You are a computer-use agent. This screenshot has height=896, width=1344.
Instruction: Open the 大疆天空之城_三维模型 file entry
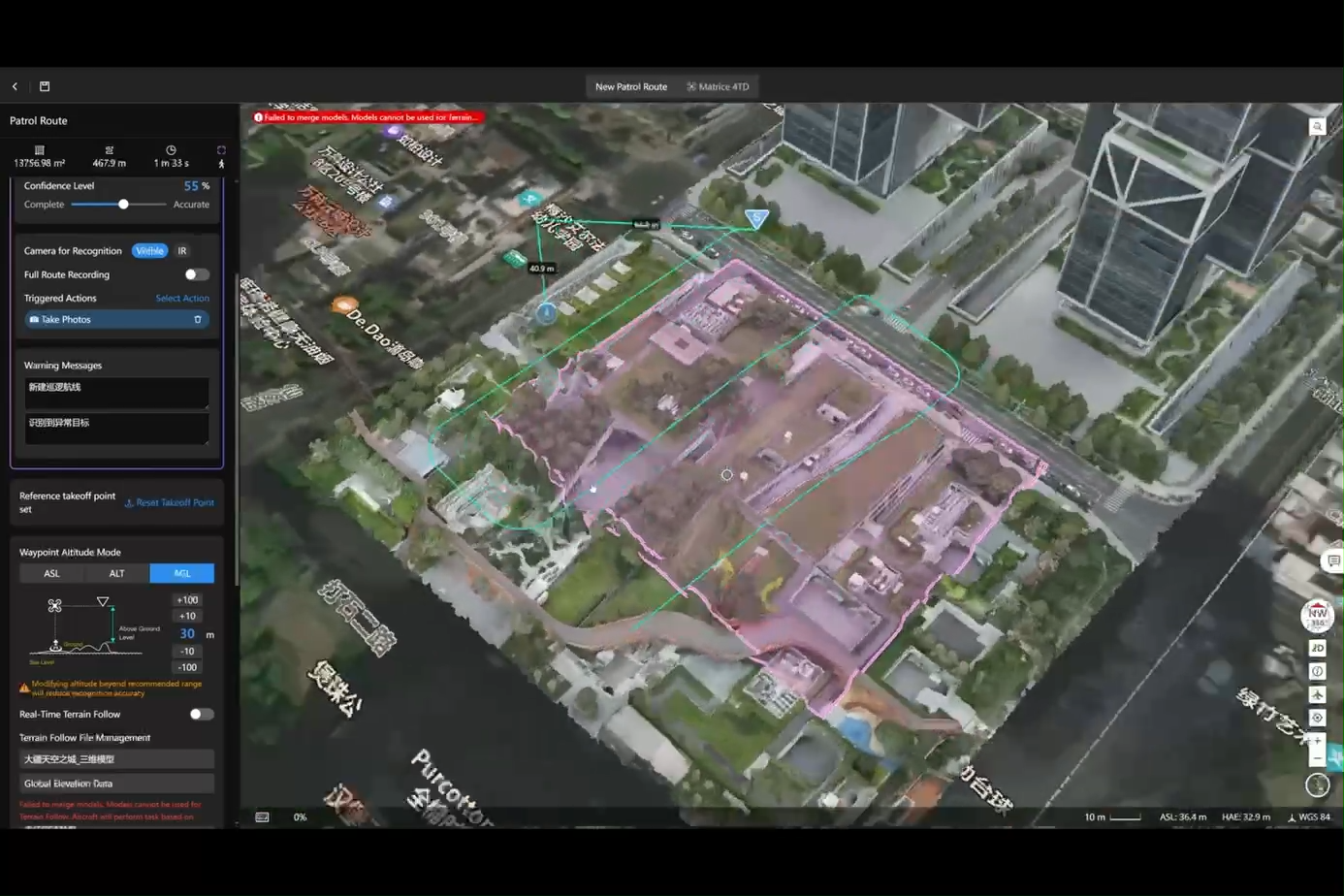coord(115,758)
